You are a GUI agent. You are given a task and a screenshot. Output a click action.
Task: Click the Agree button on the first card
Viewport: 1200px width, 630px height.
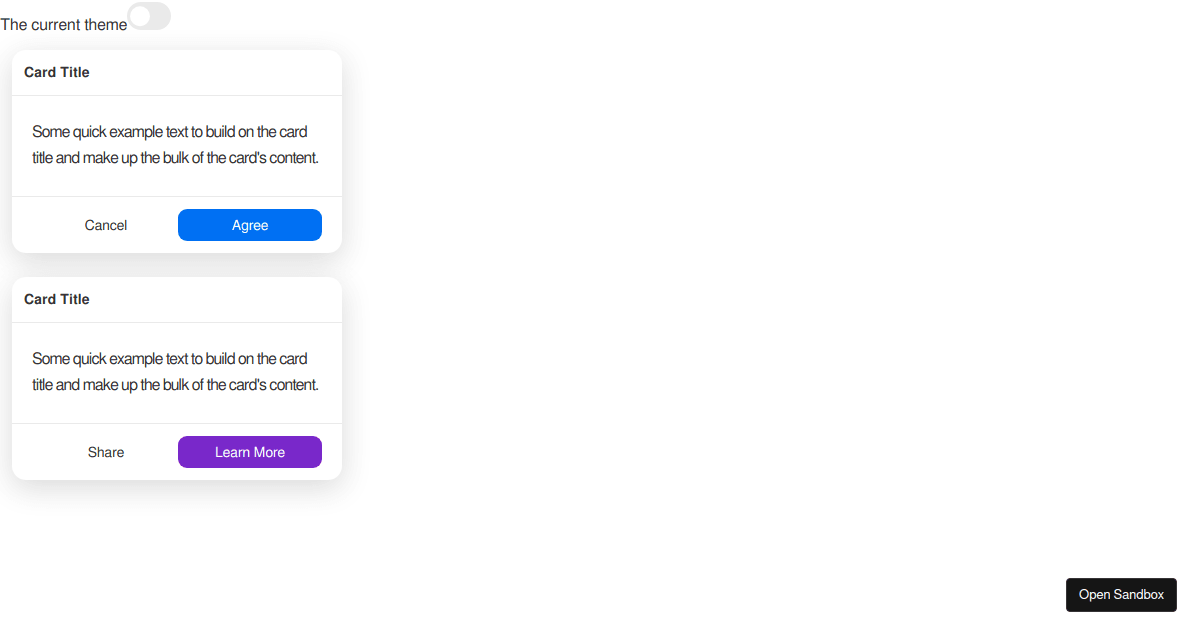pyautogui.click(x=249, y=224)
